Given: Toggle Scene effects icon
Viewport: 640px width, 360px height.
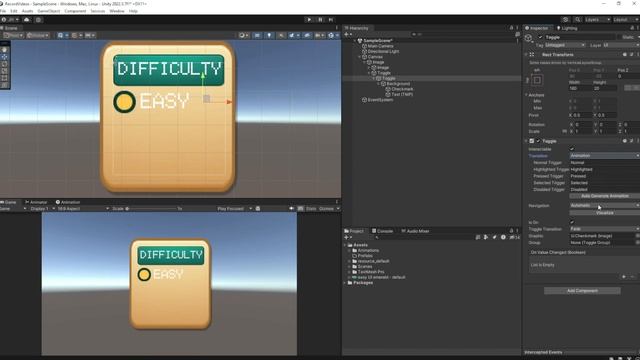Looking at the screenshot, I should click(293, 36).
